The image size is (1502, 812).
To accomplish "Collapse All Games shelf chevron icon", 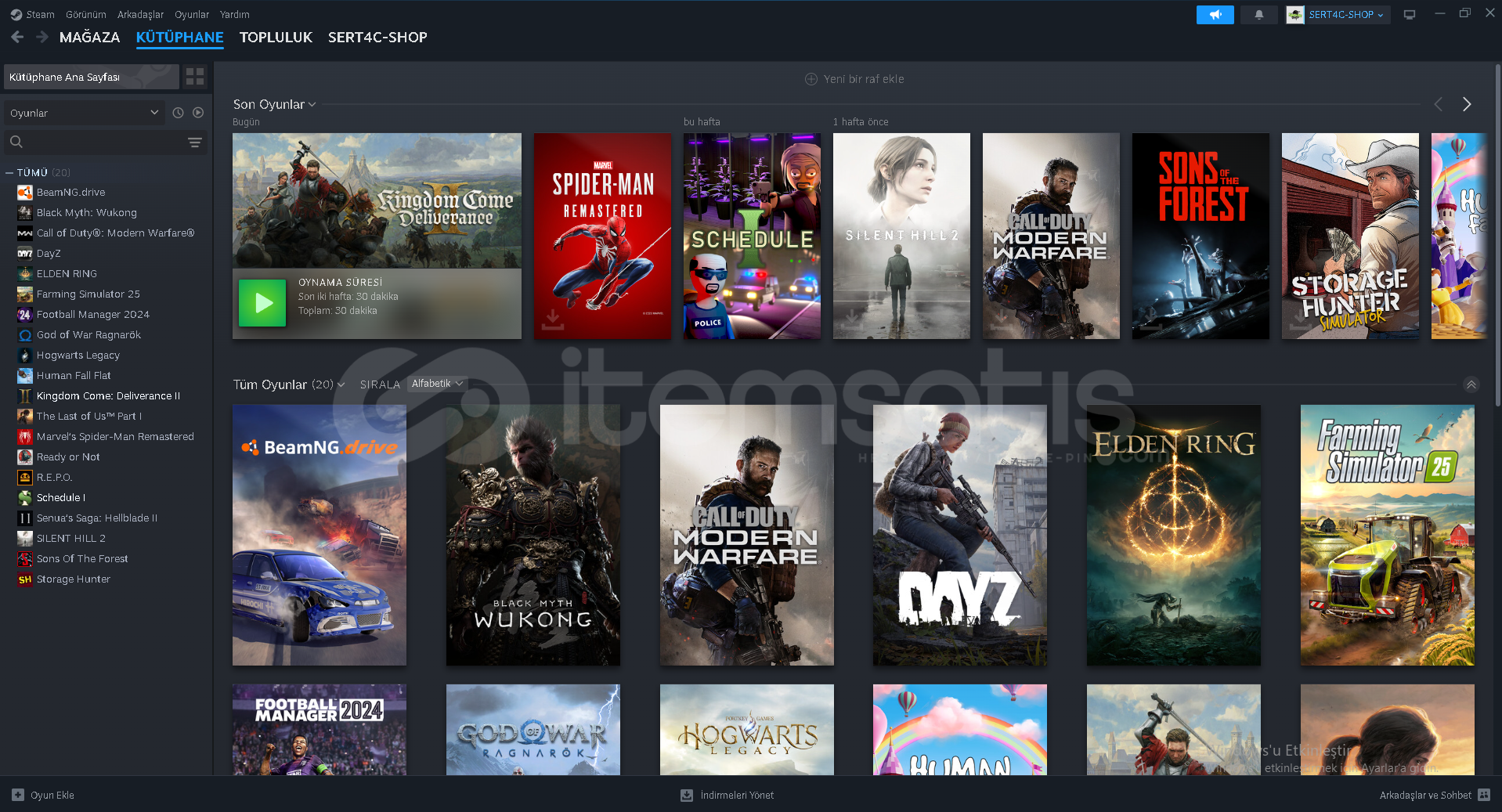I will pyautogui.click(x=1471, y=384).
